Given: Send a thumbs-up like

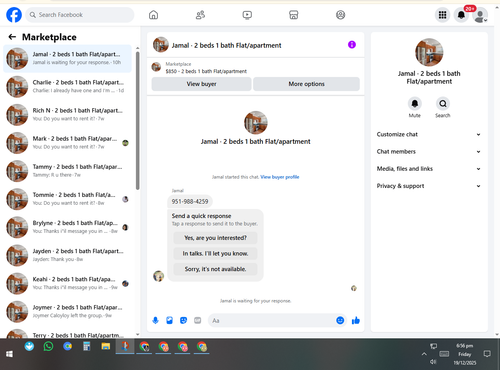Looking at the screenshot, I should pyautogui.click(x=356, y=320).
